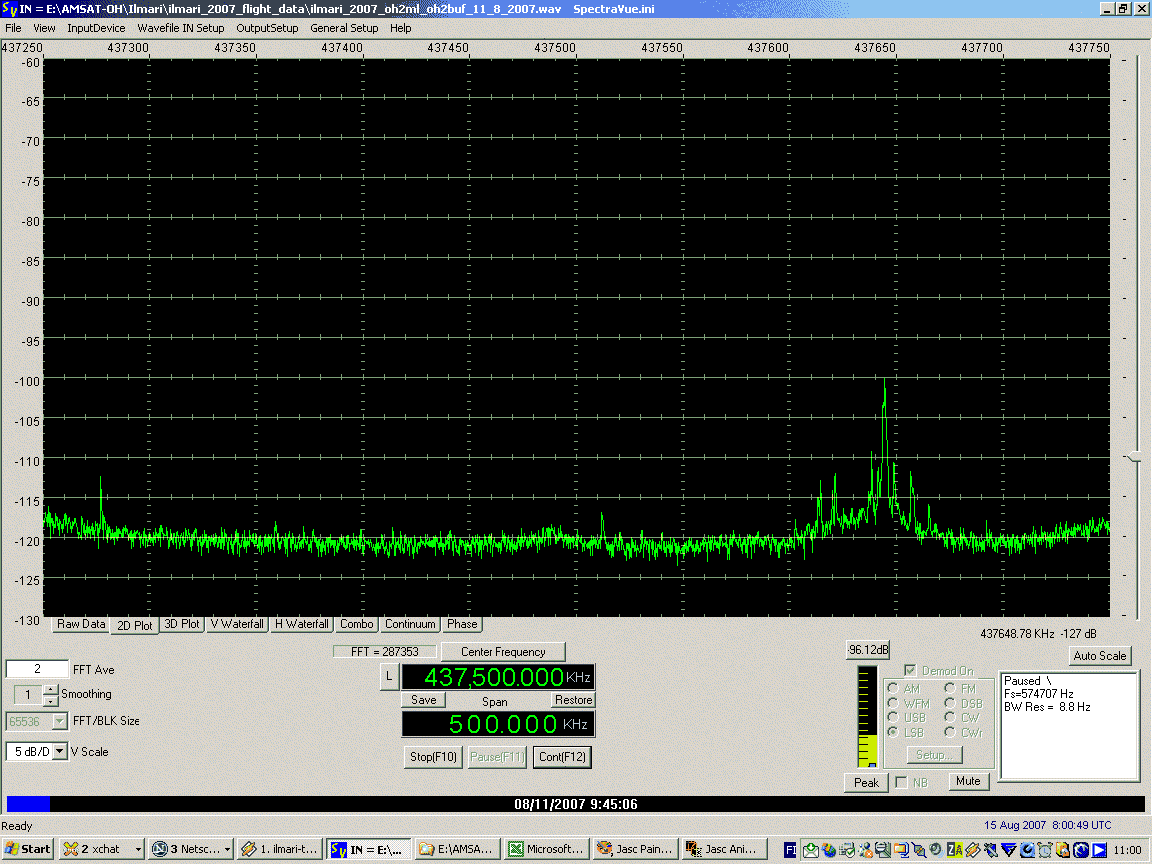Select the CW demodulation radio button
This screenshot has width=1152, height=864.
950,717
